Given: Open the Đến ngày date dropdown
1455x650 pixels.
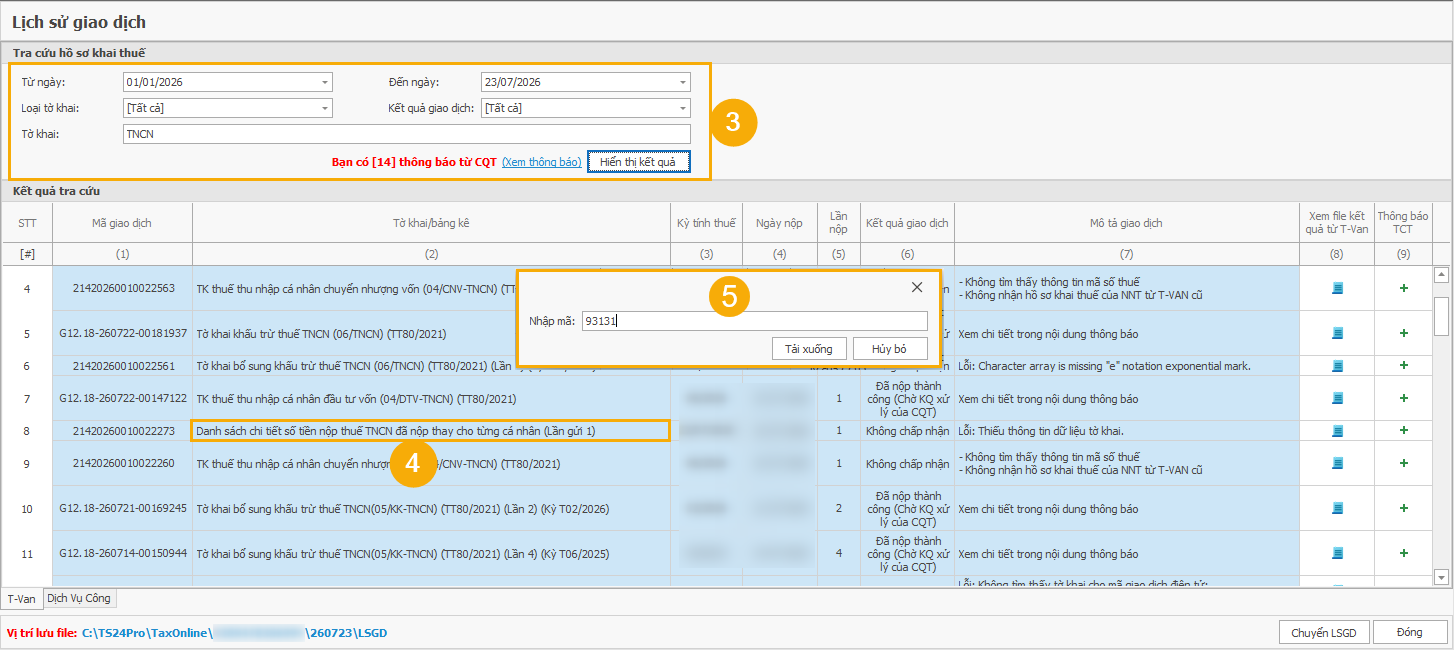Looking at the screenshot, I should pos(683,82).
